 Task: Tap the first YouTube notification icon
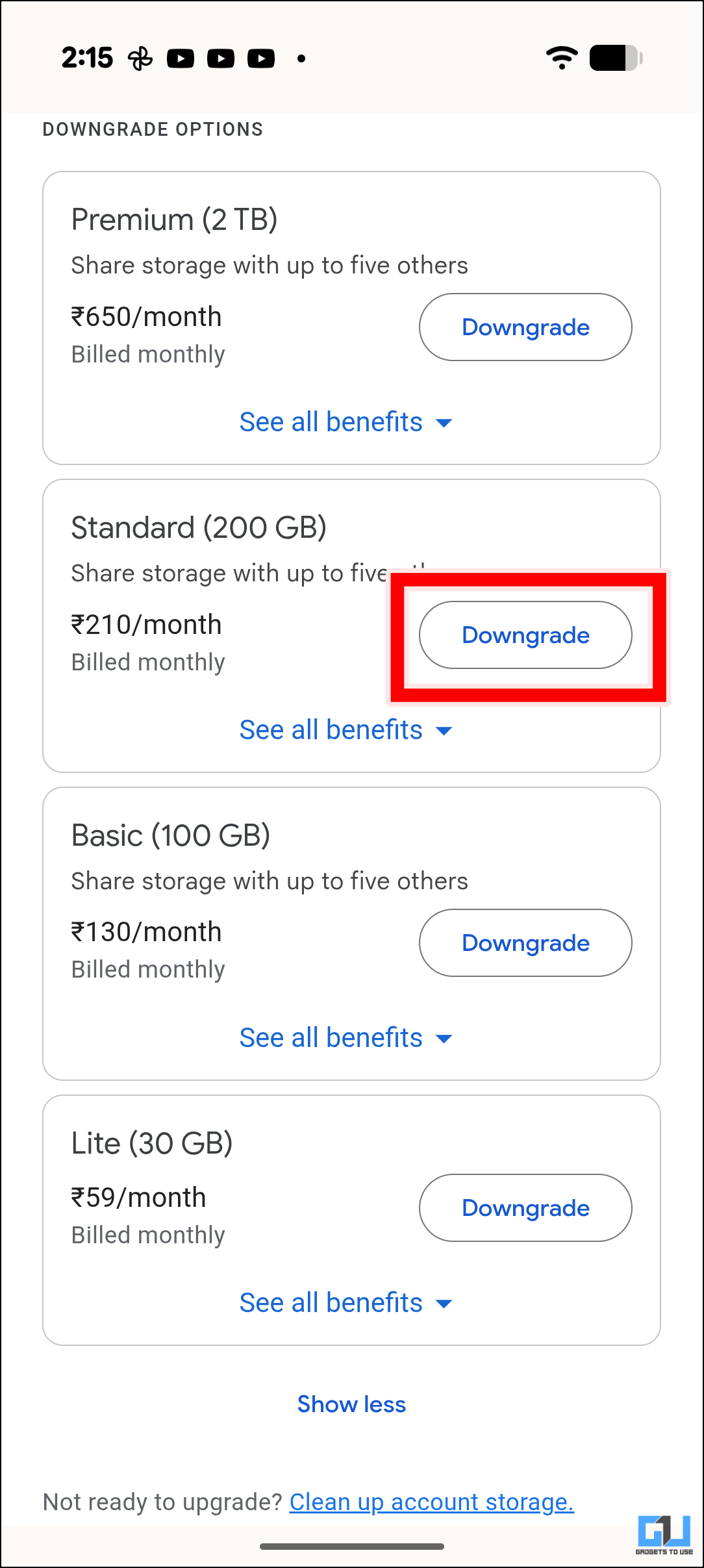(181, 58)
